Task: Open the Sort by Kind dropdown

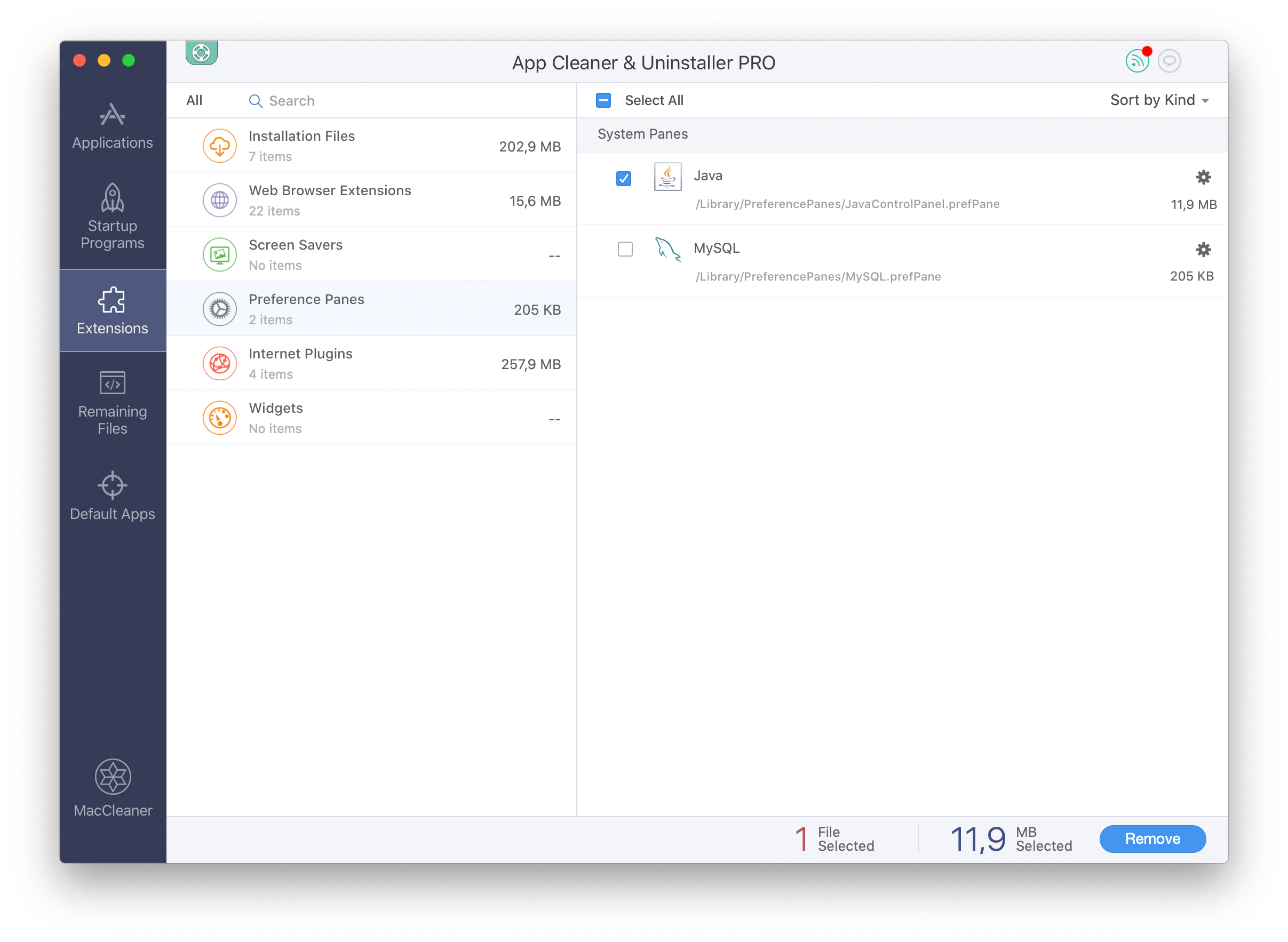Action: [x=1150, y=100]
